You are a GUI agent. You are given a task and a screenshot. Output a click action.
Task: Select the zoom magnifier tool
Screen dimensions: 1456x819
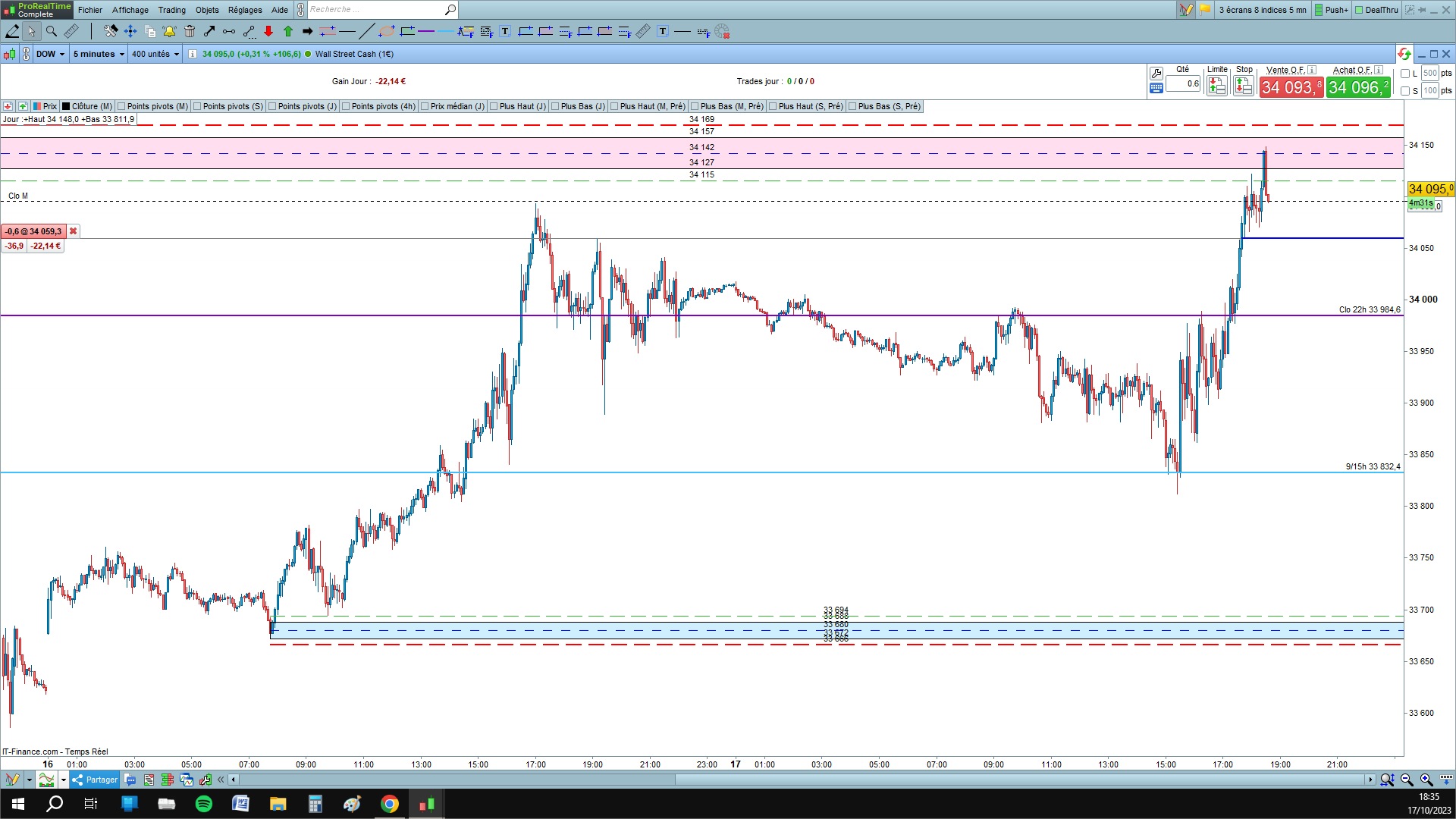tap(52, 31)
